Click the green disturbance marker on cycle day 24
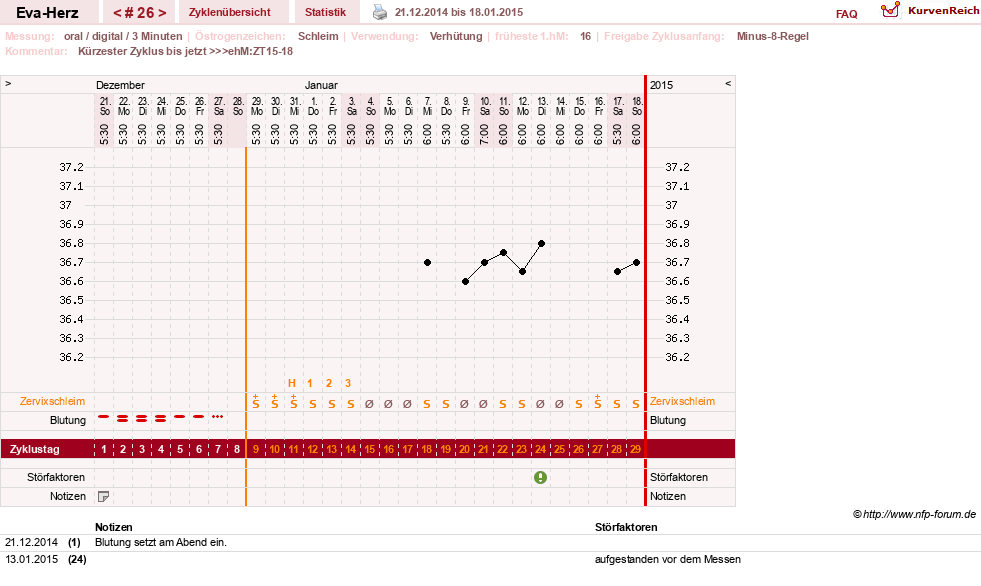 coord(541,477)
